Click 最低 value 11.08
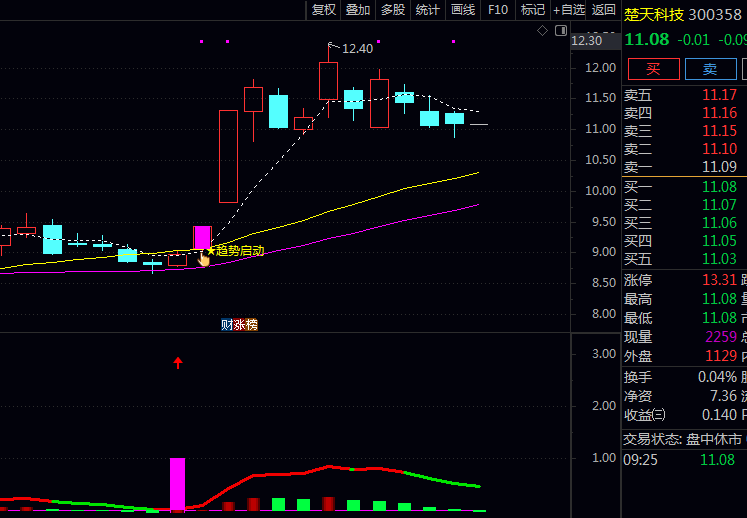Viewport: 747px width, 518px height. [719, 317]
